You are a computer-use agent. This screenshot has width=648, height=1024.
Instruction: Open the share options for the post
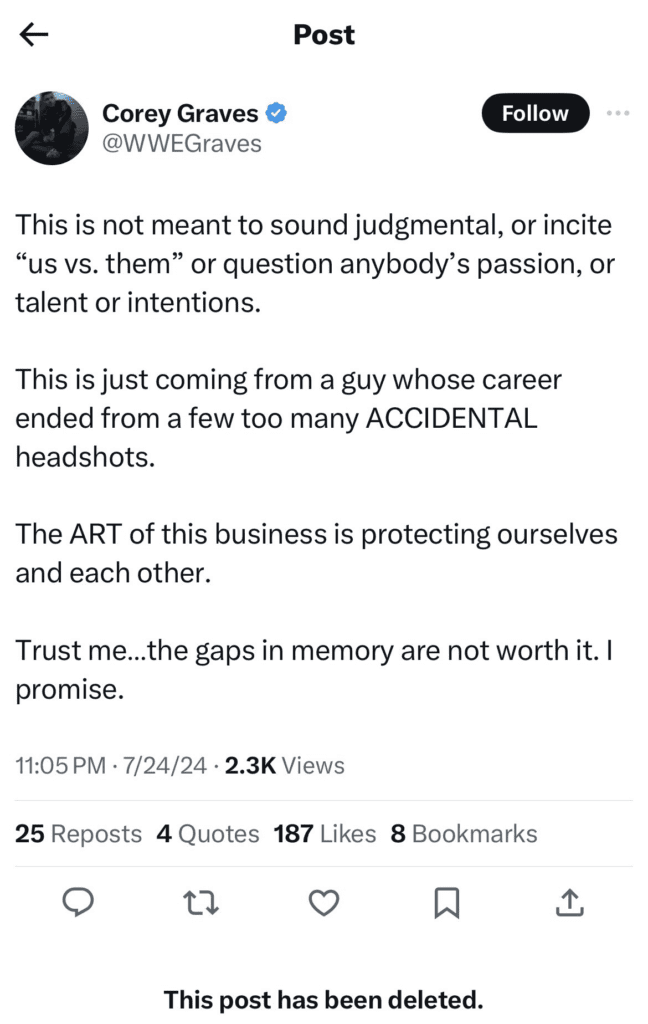coord(569,903)
